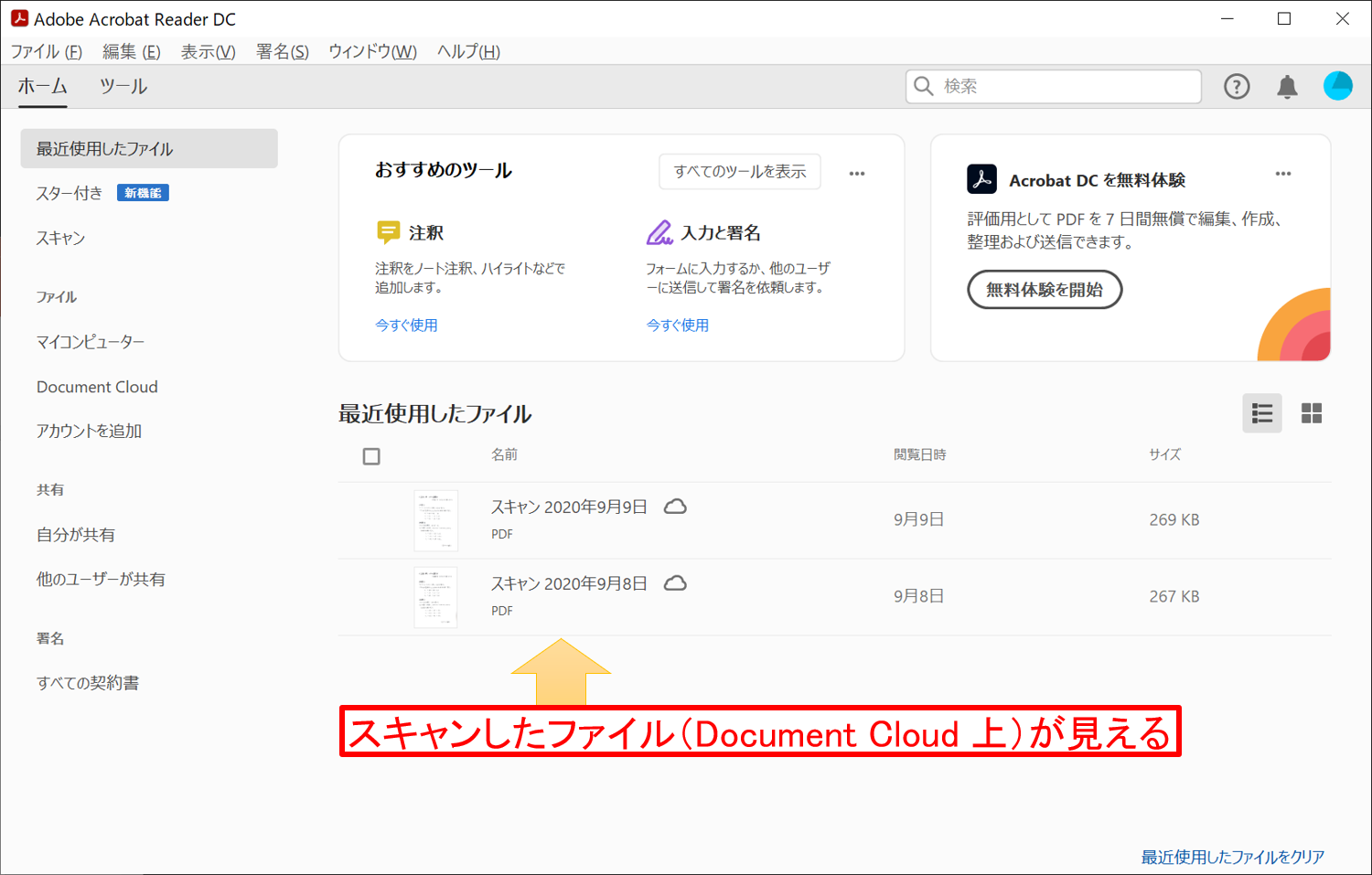The image size is (1372, 875).
Task: Sort by 名前 column header
Action: pos(504,454)
